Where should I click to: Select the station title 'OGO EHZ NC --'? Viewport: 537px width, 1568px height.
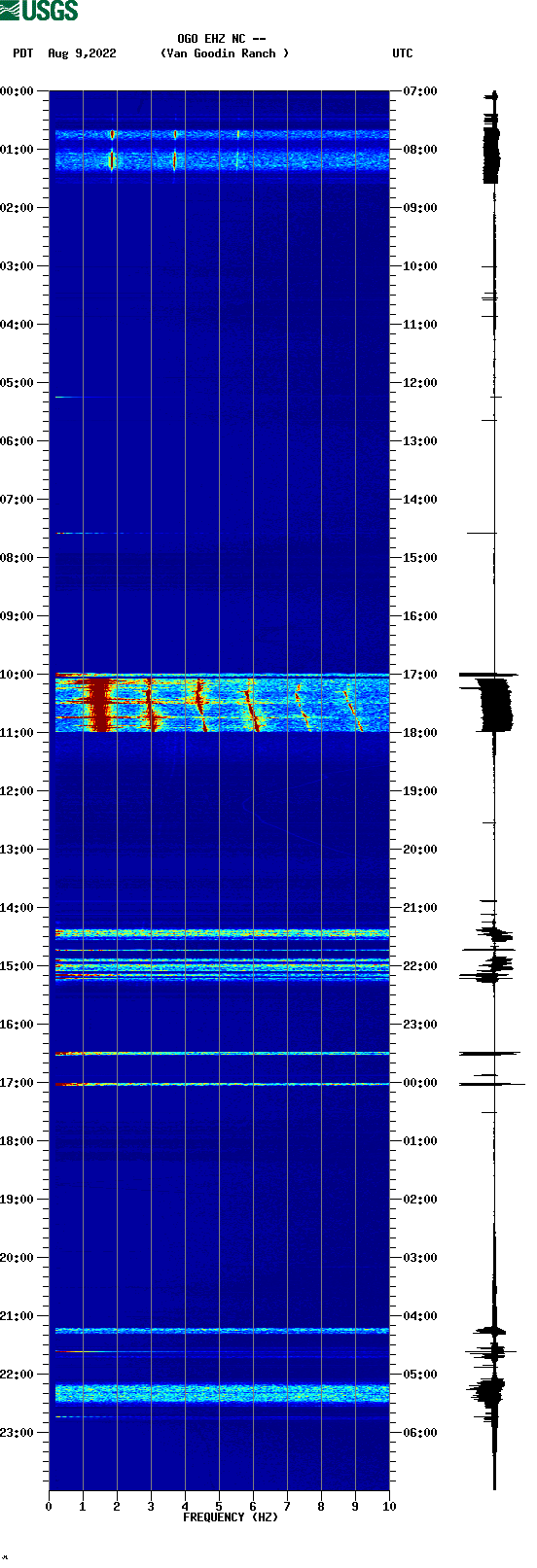[222, 39]
